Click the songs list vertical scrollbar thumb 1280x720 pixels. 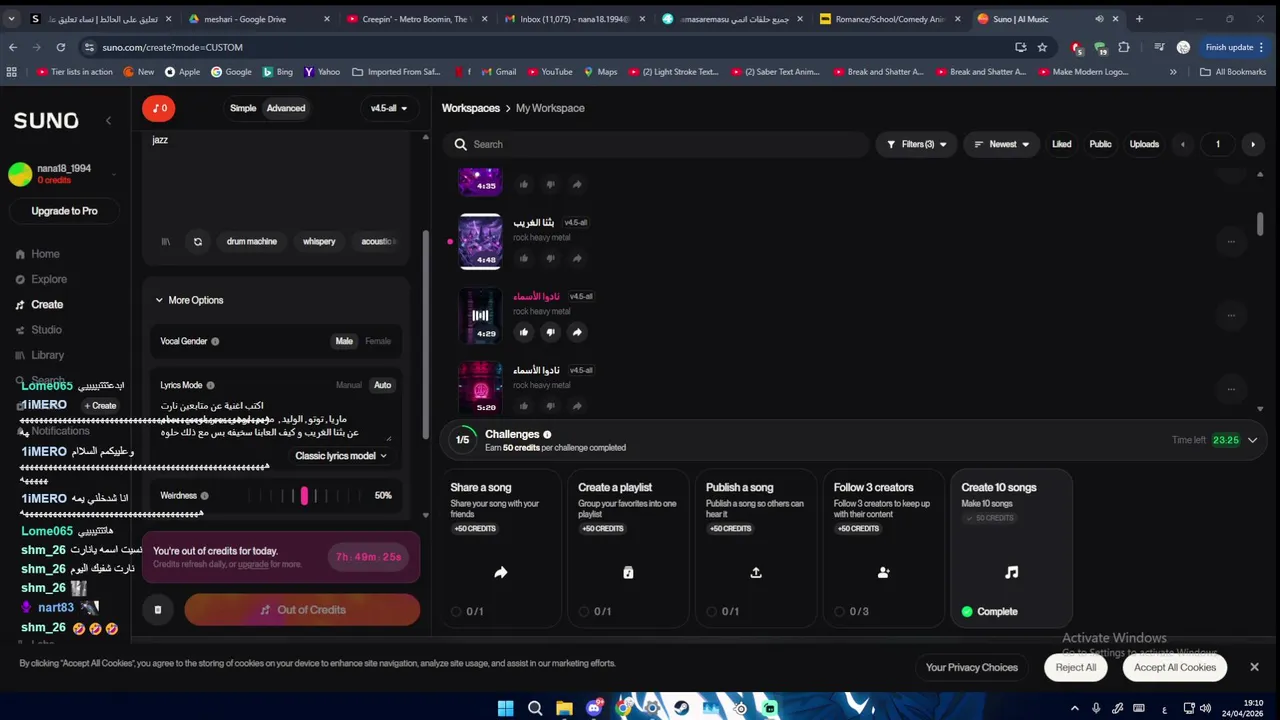coord(1260,224)
